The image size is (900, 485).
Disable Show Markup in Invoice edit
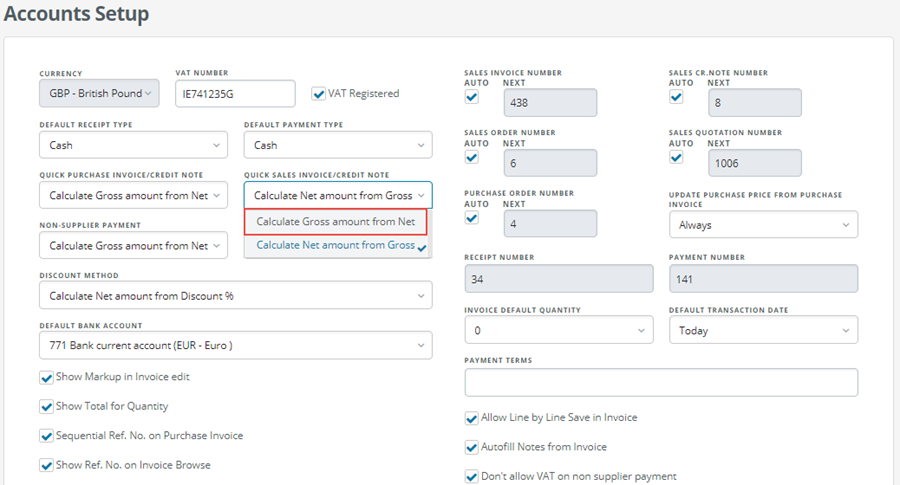tap(46, 378)
